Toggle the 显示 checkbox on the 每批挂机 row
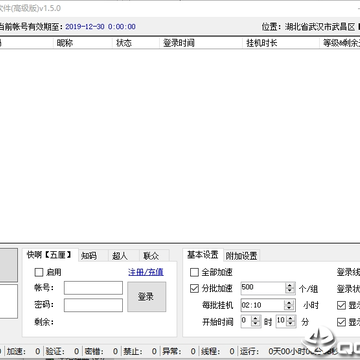This screenshot has width=360, height=360. (x=341, y=305)
